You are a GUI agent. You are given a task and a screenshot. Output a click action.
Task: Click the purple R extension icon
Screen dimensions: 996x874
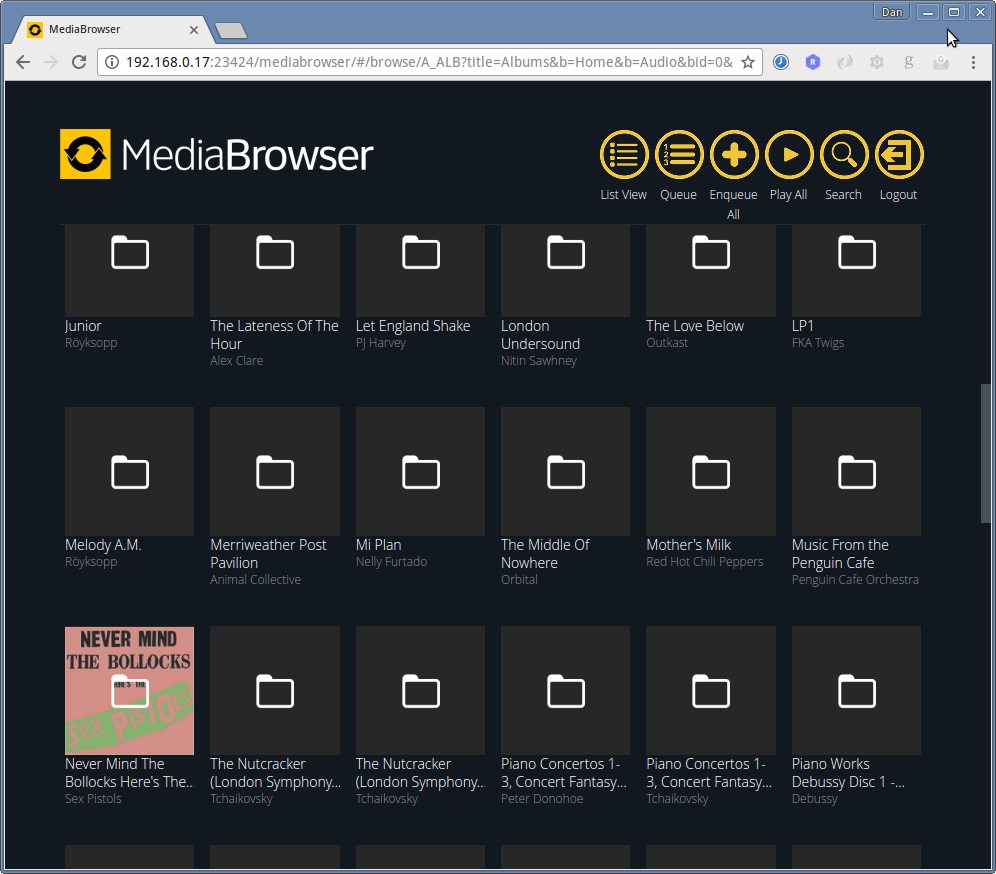pyautogui.click(x=812, y=62)
